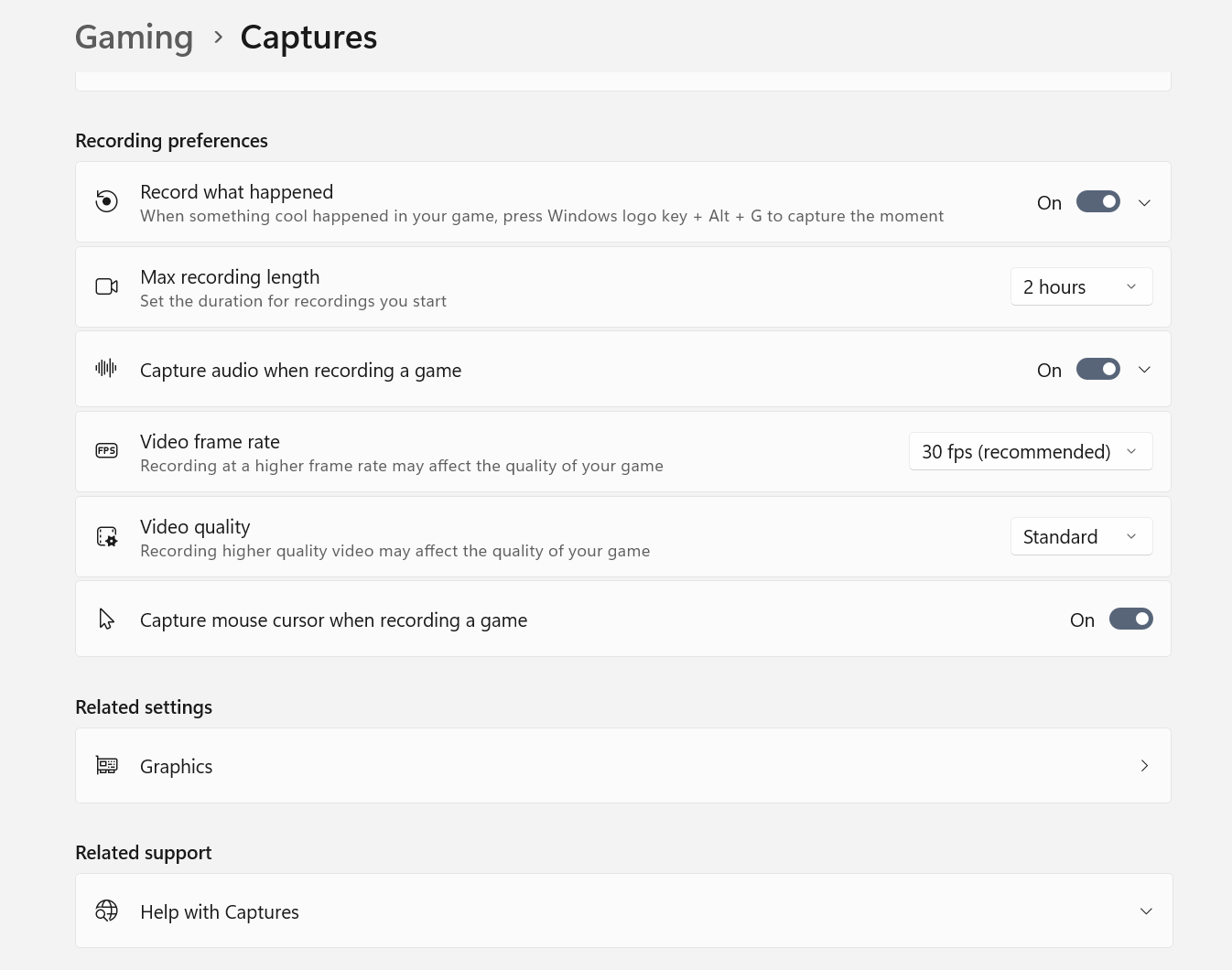Image resolution: width=1232 pixels, height=970 pixels.
Task: Expand Record what happened options chevron
Action: pyautogui.click(x=1144, y=202)
